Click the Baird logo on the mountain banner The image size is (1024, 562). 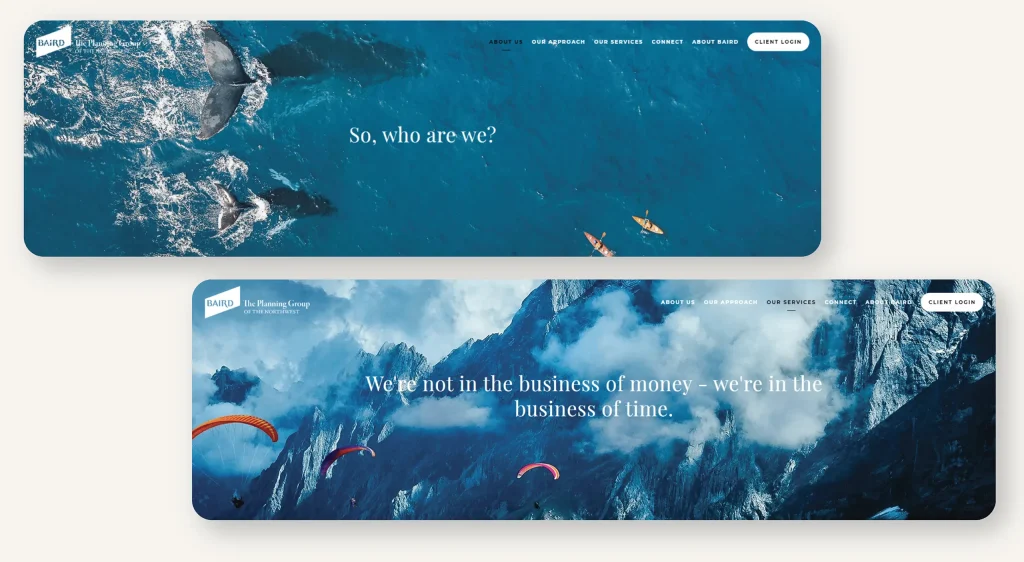tap(222, 302)
